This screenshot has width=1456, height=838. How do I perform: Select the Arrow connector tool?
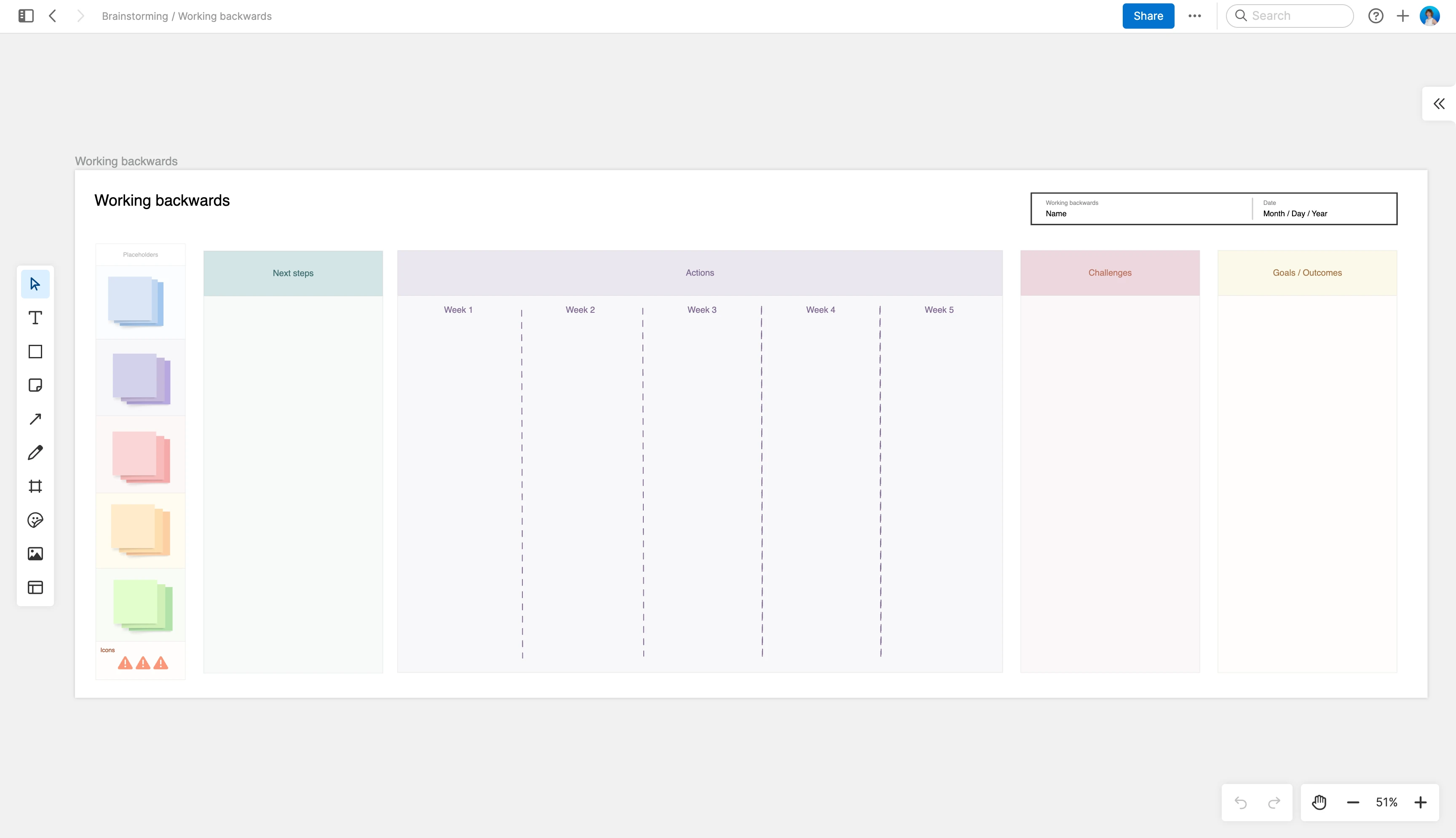[x=35, y=419]
